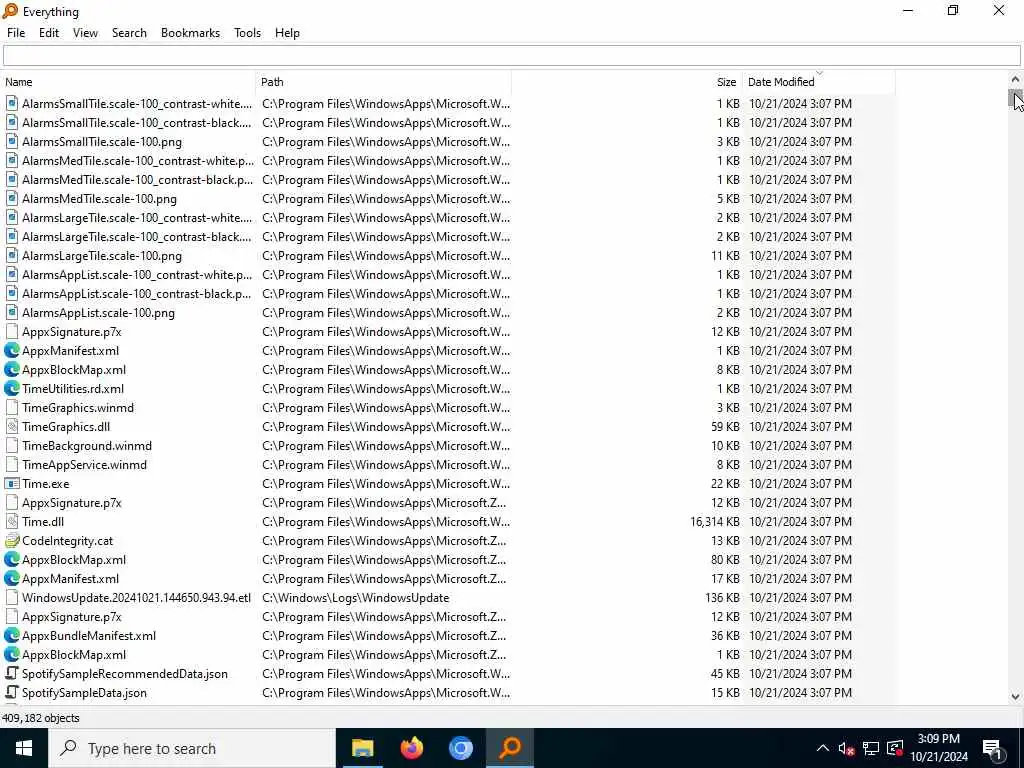
Task: Select the AlarmsMedTile.scale-100_contrast-black file name
Action: click(x=137, y=180)
